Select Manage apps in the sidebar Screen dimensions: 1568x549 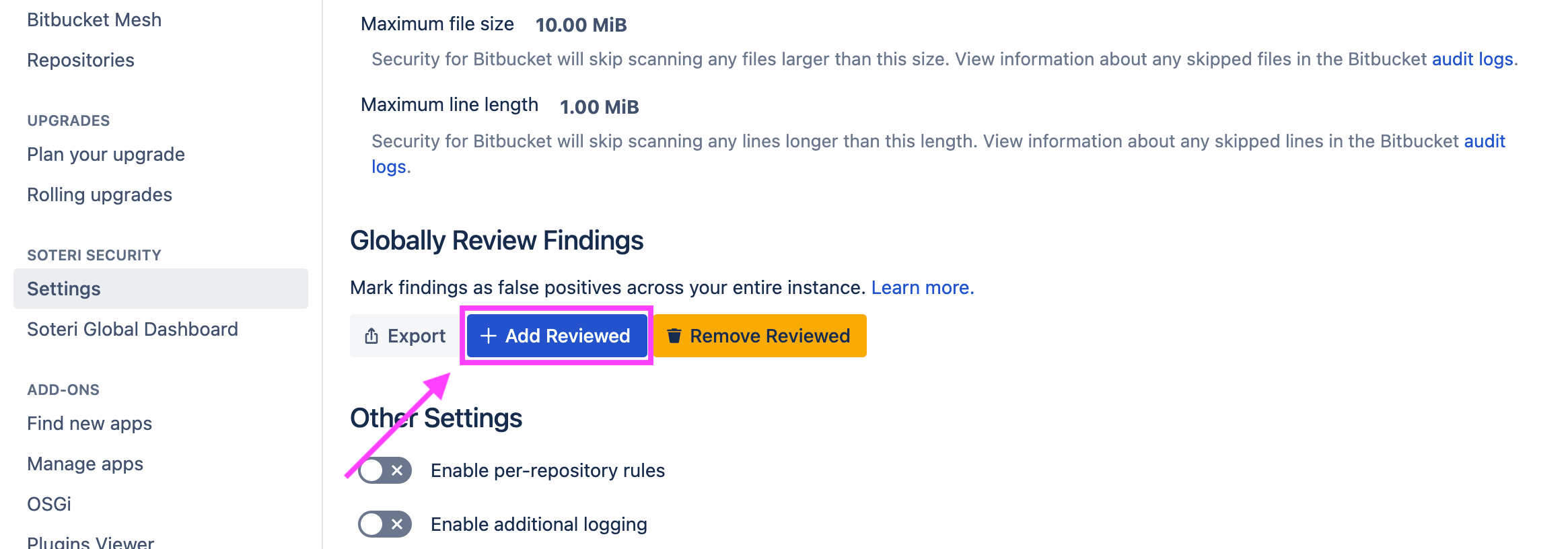[84, 464]
